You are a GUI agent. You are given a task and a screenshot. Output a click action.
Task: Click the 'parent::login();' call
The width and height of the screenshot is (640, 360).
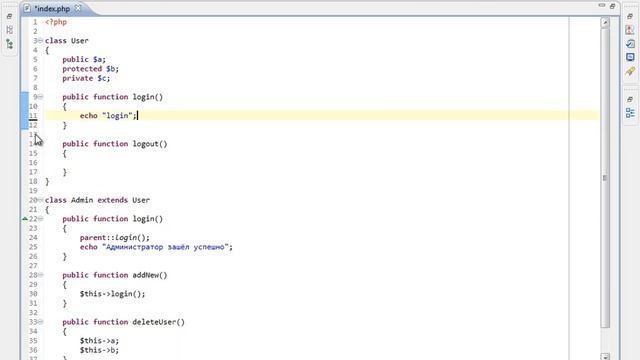(x=115, y=238)
